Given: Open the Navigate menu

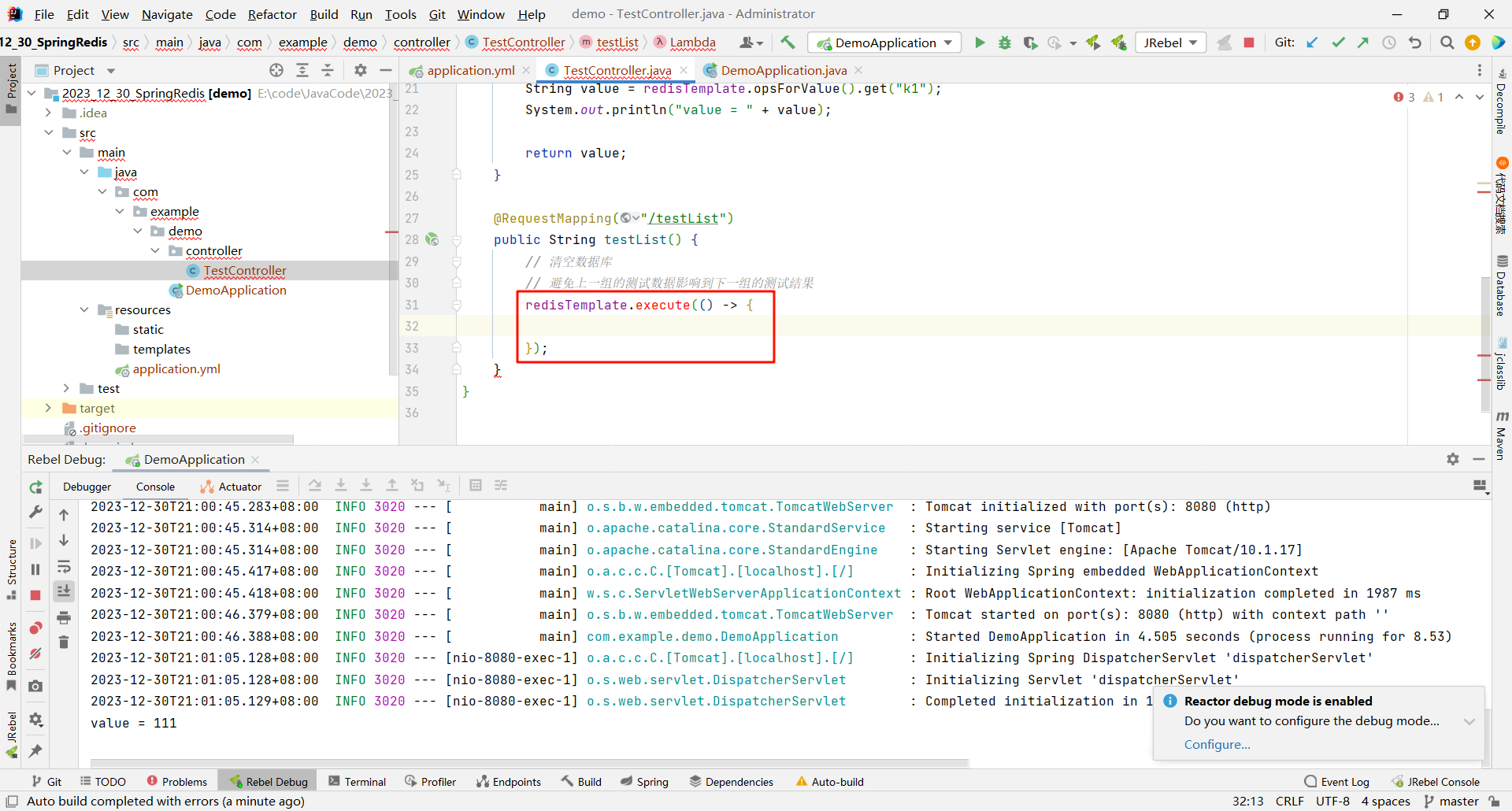Looking at the screenshot, I should (x=167, y=14).
